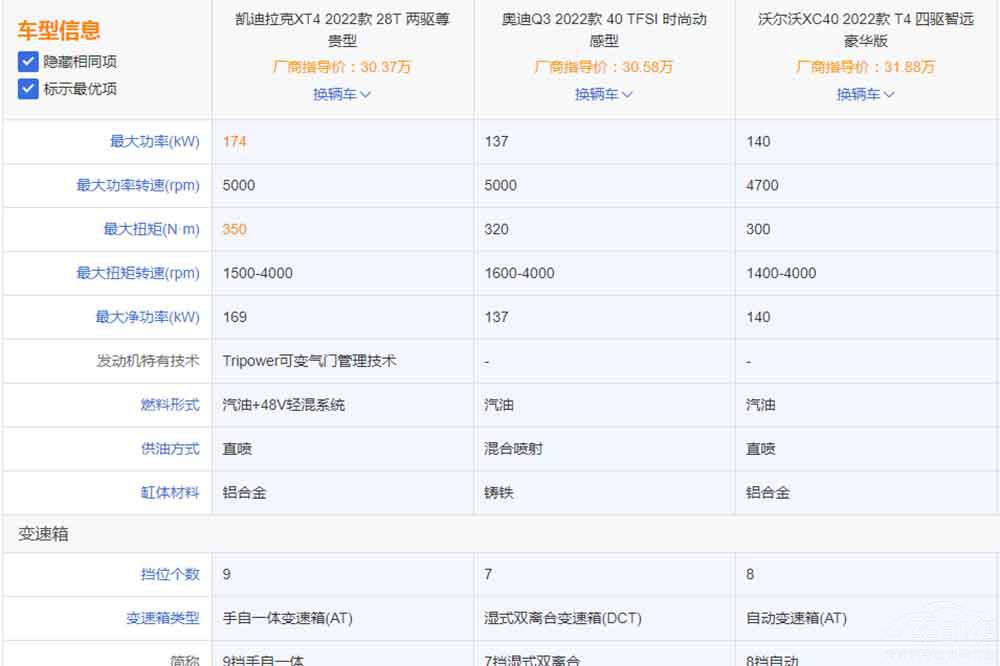Select the 变速箱 section header
The image size is (1000, 666).
pos(43,535)
